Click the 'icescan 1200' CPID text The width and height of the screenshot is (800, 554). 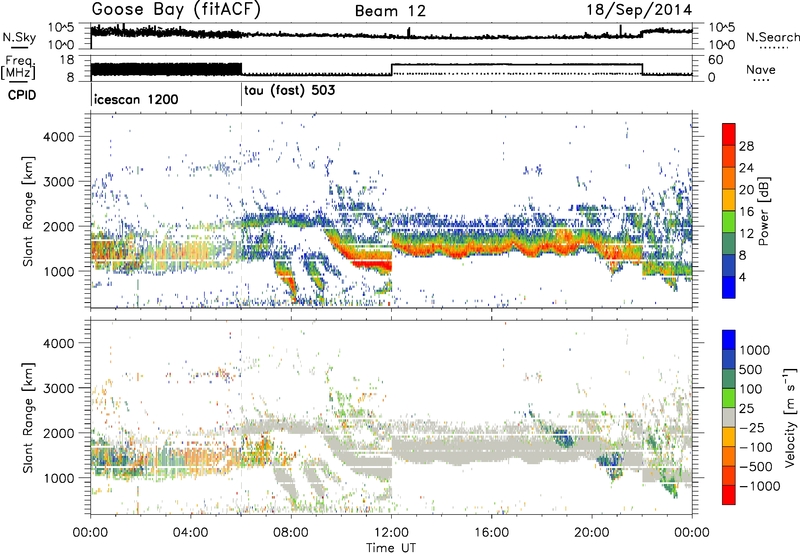tap(136, 99)
